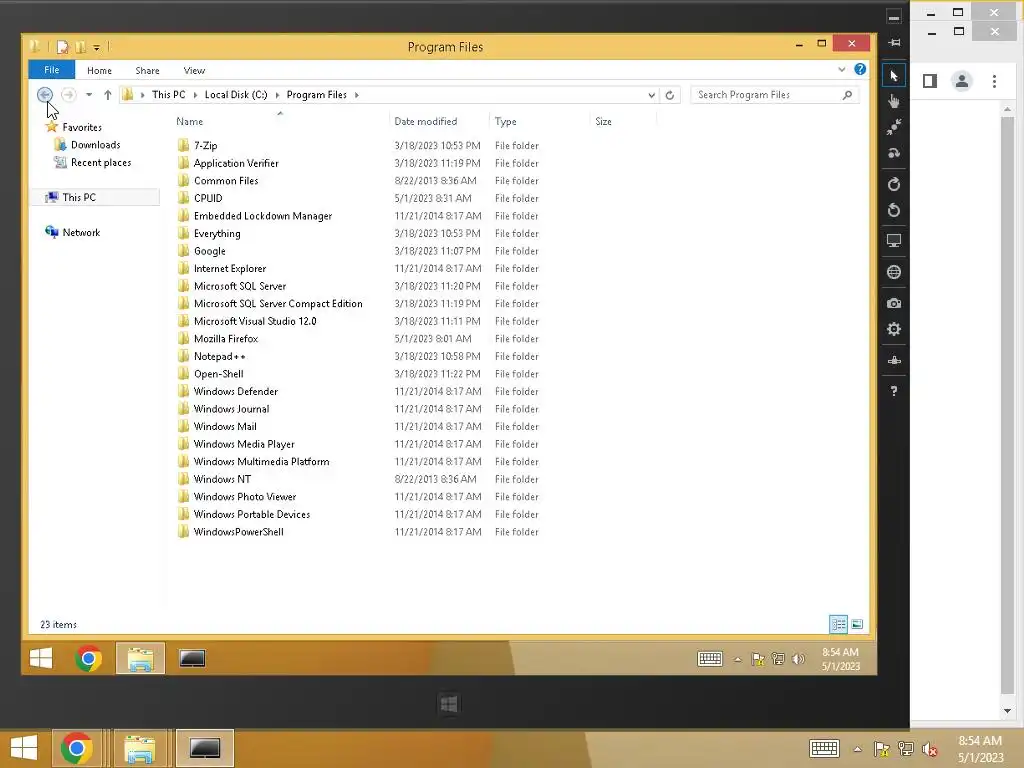Show hidden tray icons on remote taskbar
This screenshot has width=1024, height=768.
737,660
